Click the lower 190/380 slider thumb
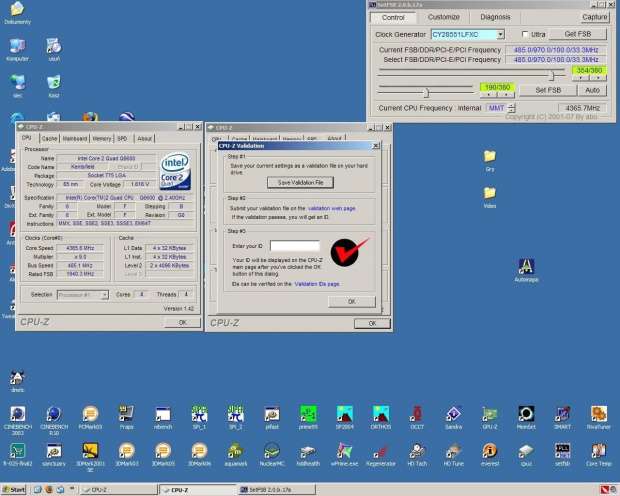Screen dimensions: 620x496 tap(426, 92)
